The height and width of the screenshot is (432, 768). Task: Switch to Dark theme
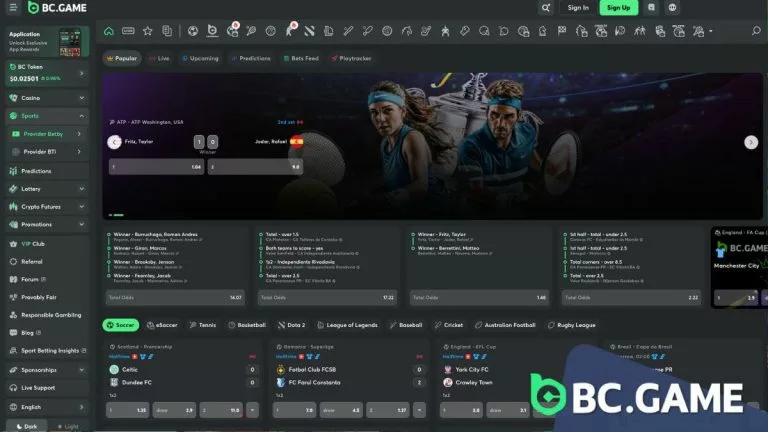(26, 427)
